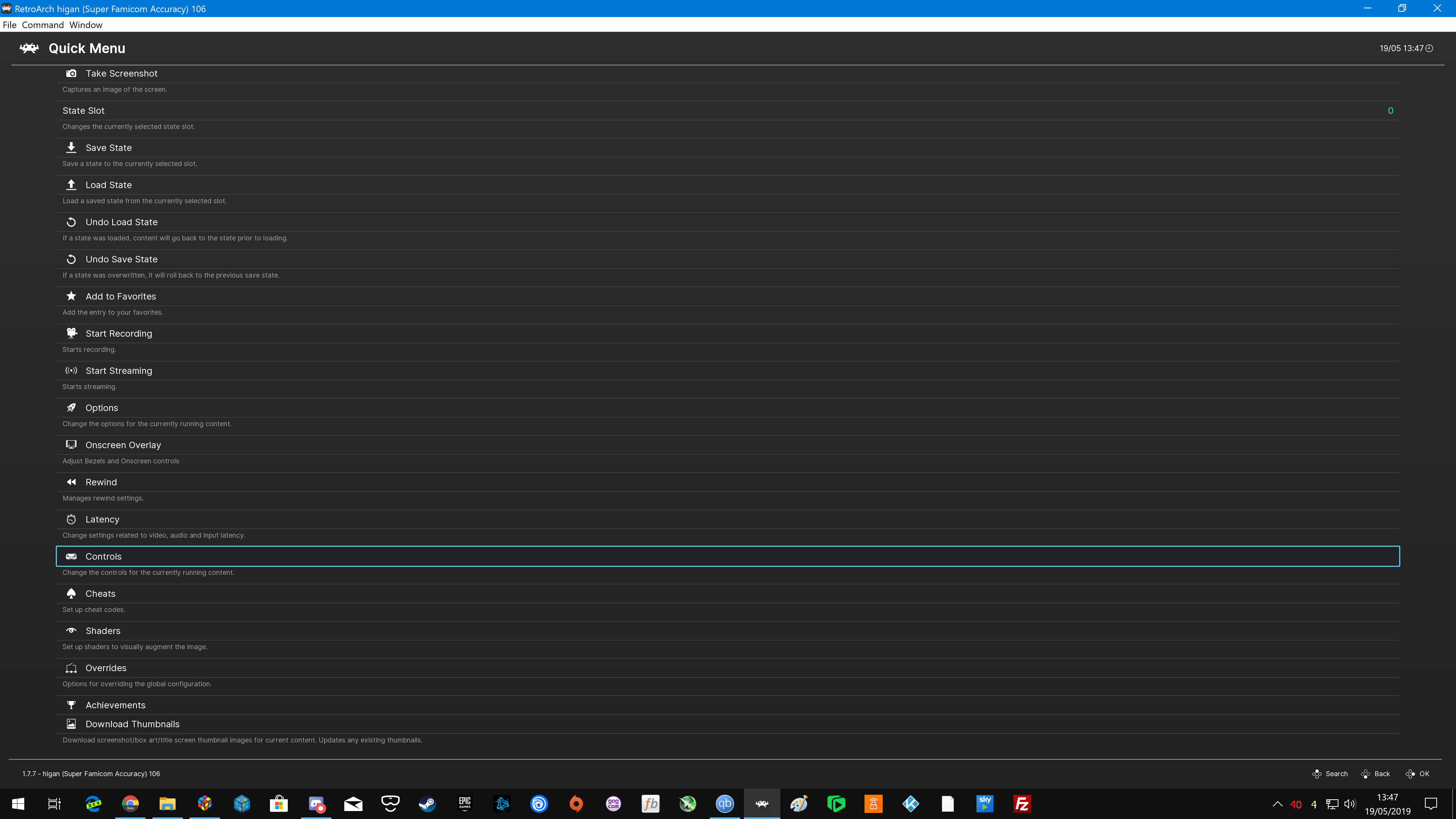Open qBittorrent from the taskbar
Image resolution: width=1456 pixels, height=819 pixels.
(x=725, y=804)
